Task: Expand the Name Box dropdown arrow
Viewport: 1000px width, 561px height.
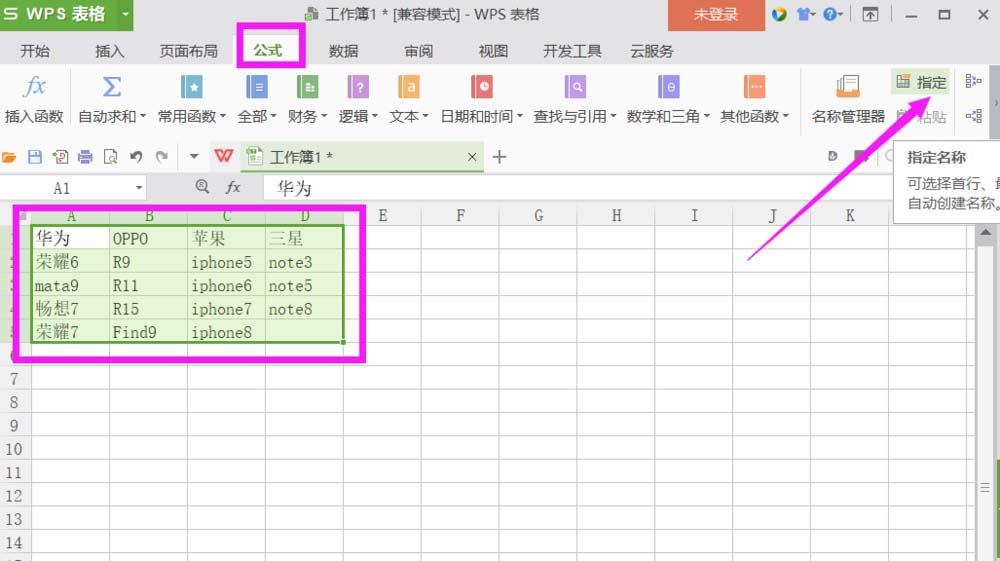Action: coord(138,188)
